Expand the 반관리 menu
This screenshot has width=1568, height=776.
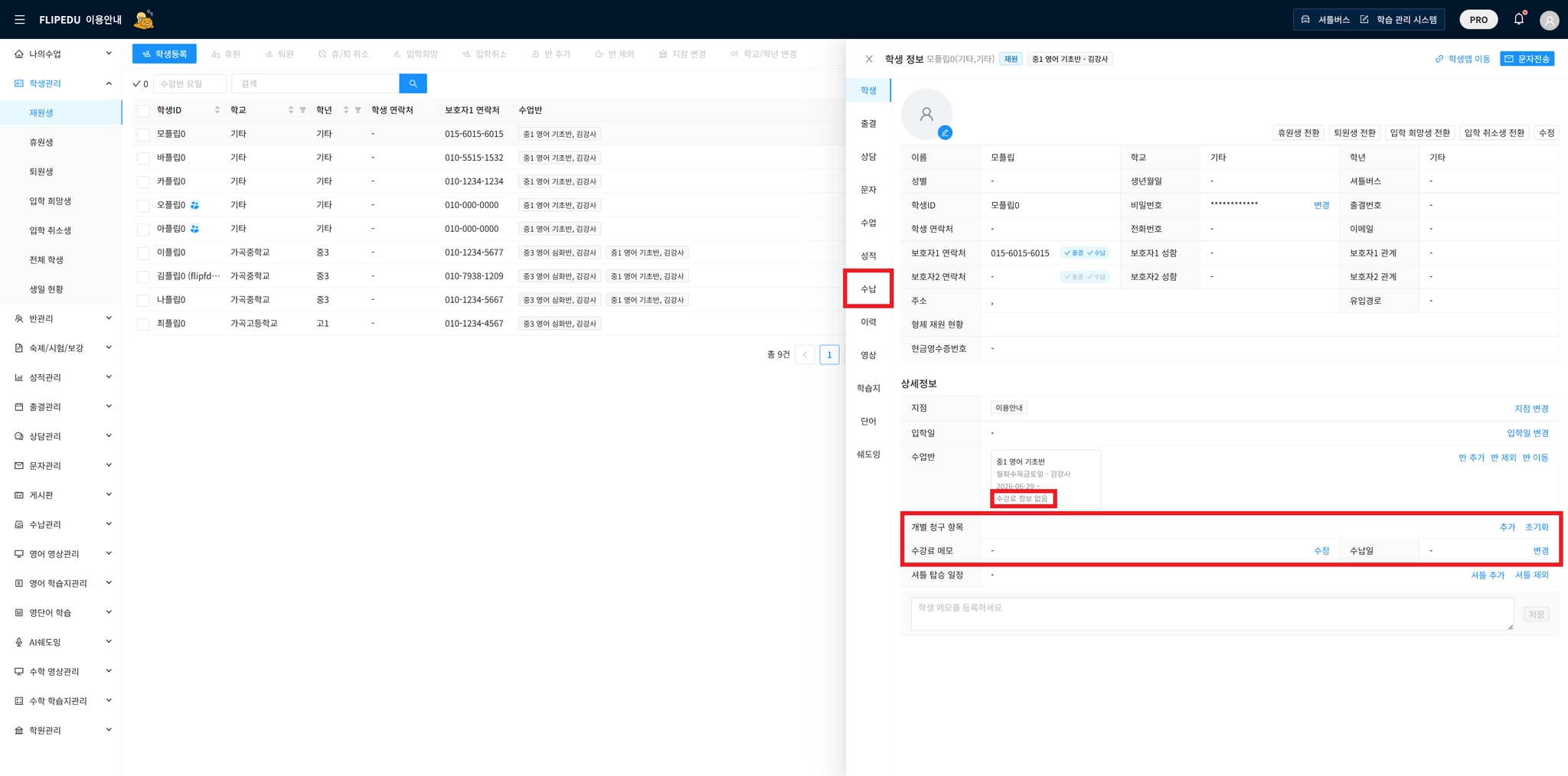point(61,319)
